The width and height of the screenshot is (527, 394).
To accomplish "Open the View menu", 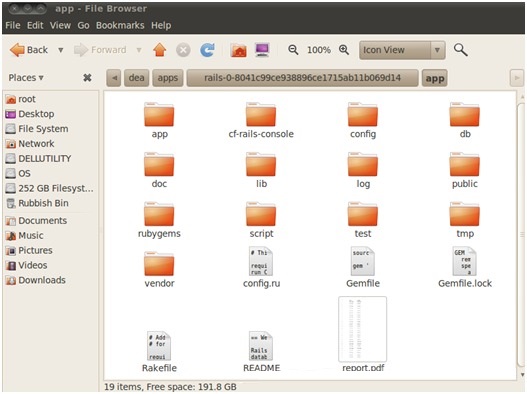I will point(60,25).
